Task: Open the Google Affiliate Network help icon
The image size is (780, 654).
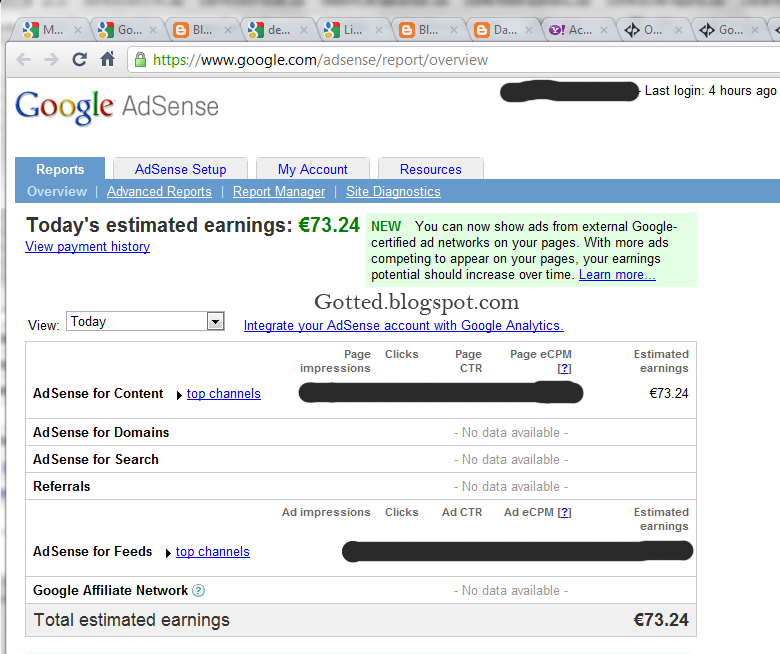Action: pyautogui.click(x=198, y=590)
